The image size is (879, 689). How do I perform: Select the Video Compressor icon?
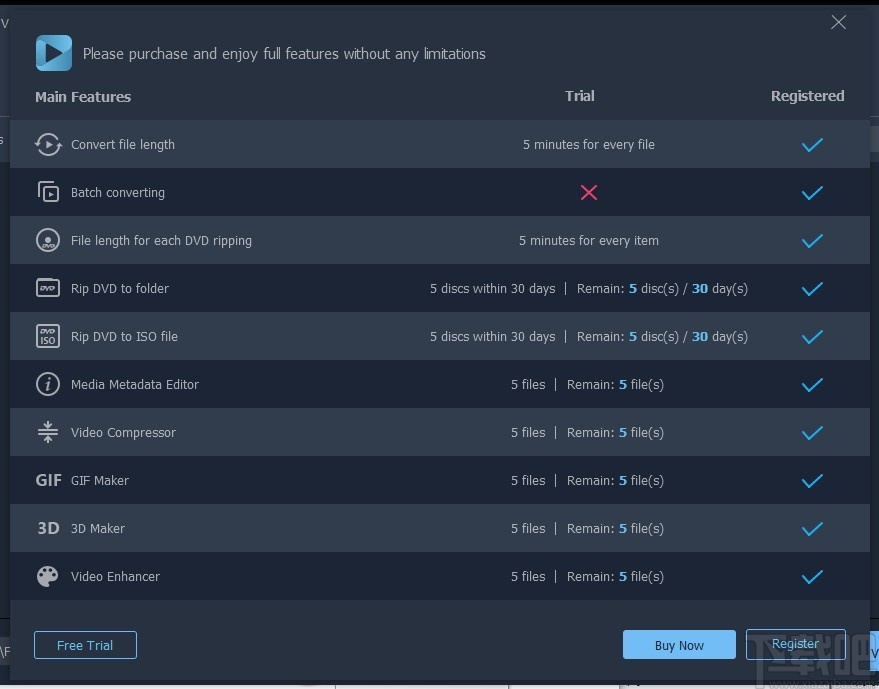point(48,432)
